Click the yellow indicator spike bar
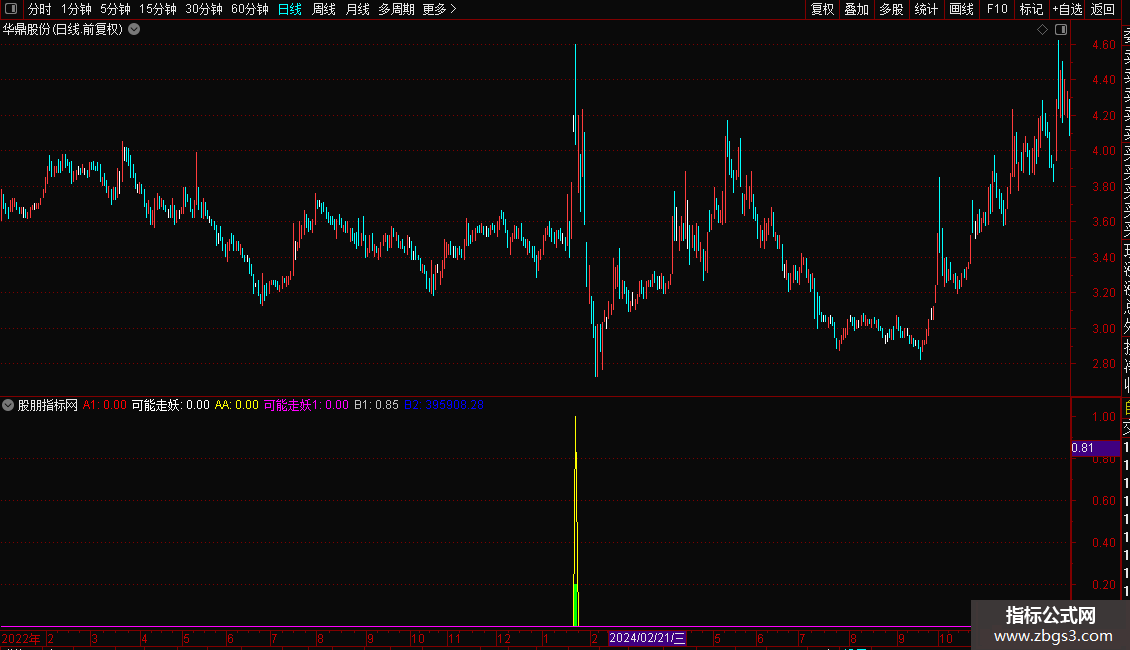1130x650 pixels. pos(576,521)
